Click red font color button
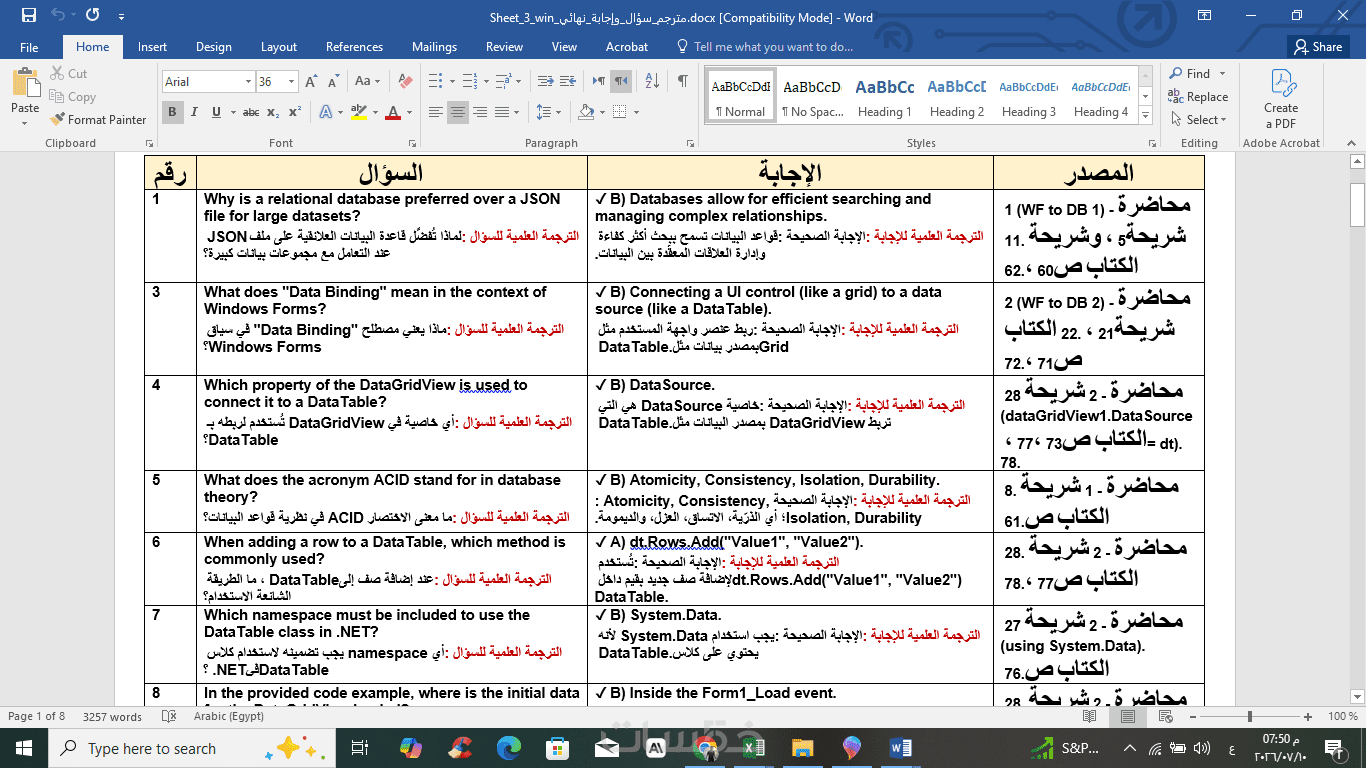Image resolution: width=1366 pixels, height=768 pixels. click(393, 112)
